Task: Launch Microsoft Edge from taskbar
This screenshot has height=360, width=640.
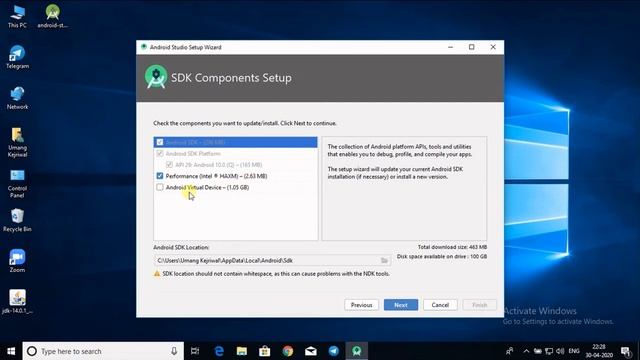Action: click(x=219, y=351)
